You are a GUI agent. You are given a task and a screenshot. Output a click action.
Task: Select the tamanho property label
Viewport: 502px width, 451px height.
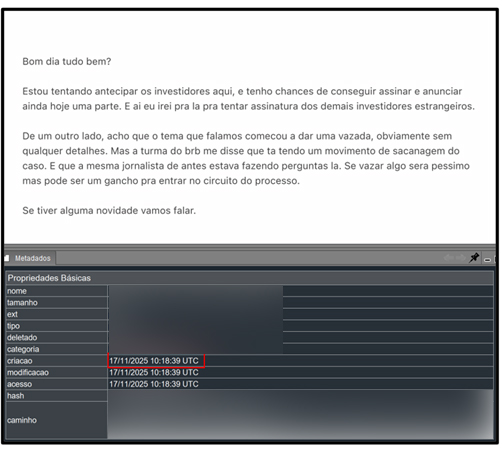(x=22, y=303)
